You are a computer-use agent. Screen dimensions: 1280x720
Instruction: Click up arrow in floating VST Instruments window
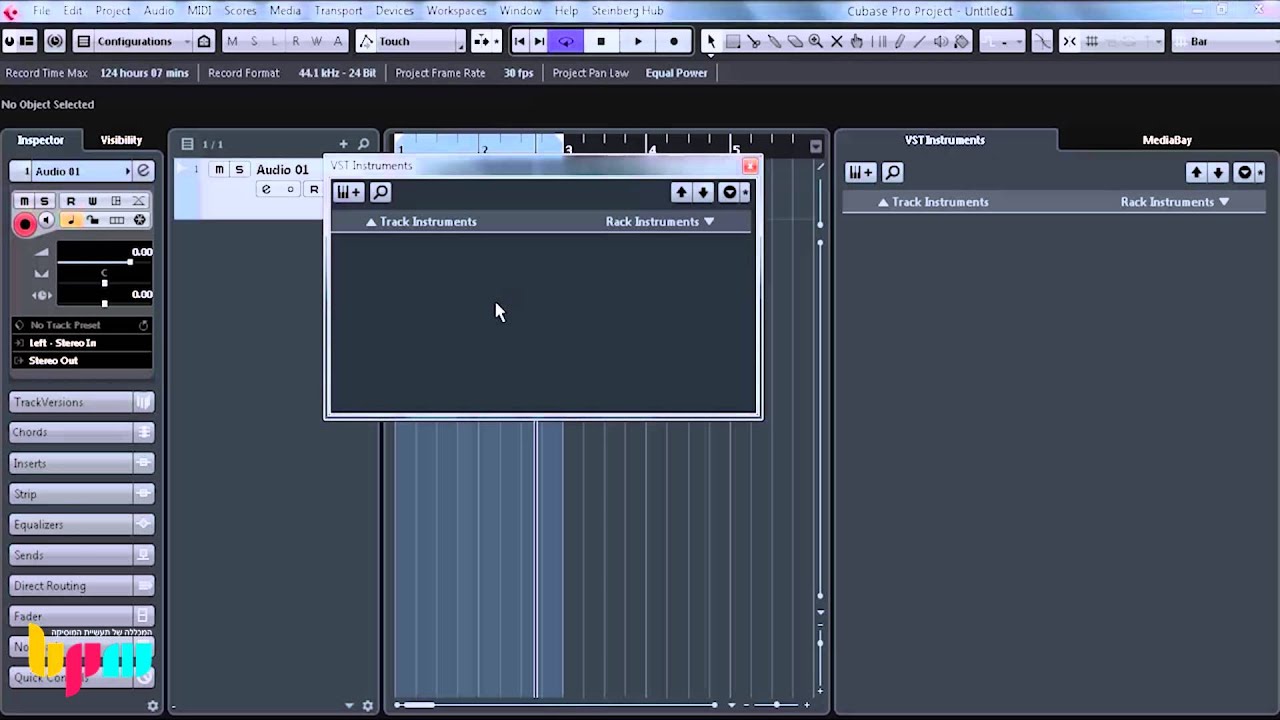(681, 192)
